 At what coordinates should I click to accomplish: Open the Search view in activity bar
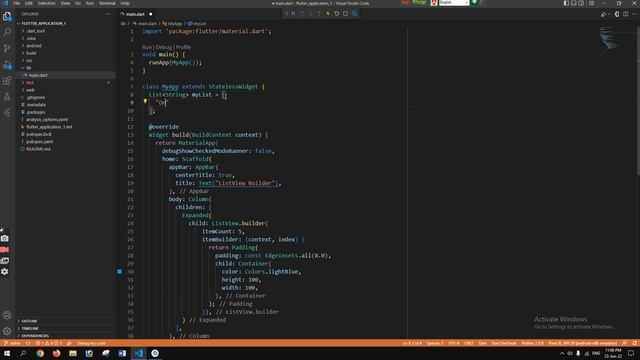tap(7, 32)
